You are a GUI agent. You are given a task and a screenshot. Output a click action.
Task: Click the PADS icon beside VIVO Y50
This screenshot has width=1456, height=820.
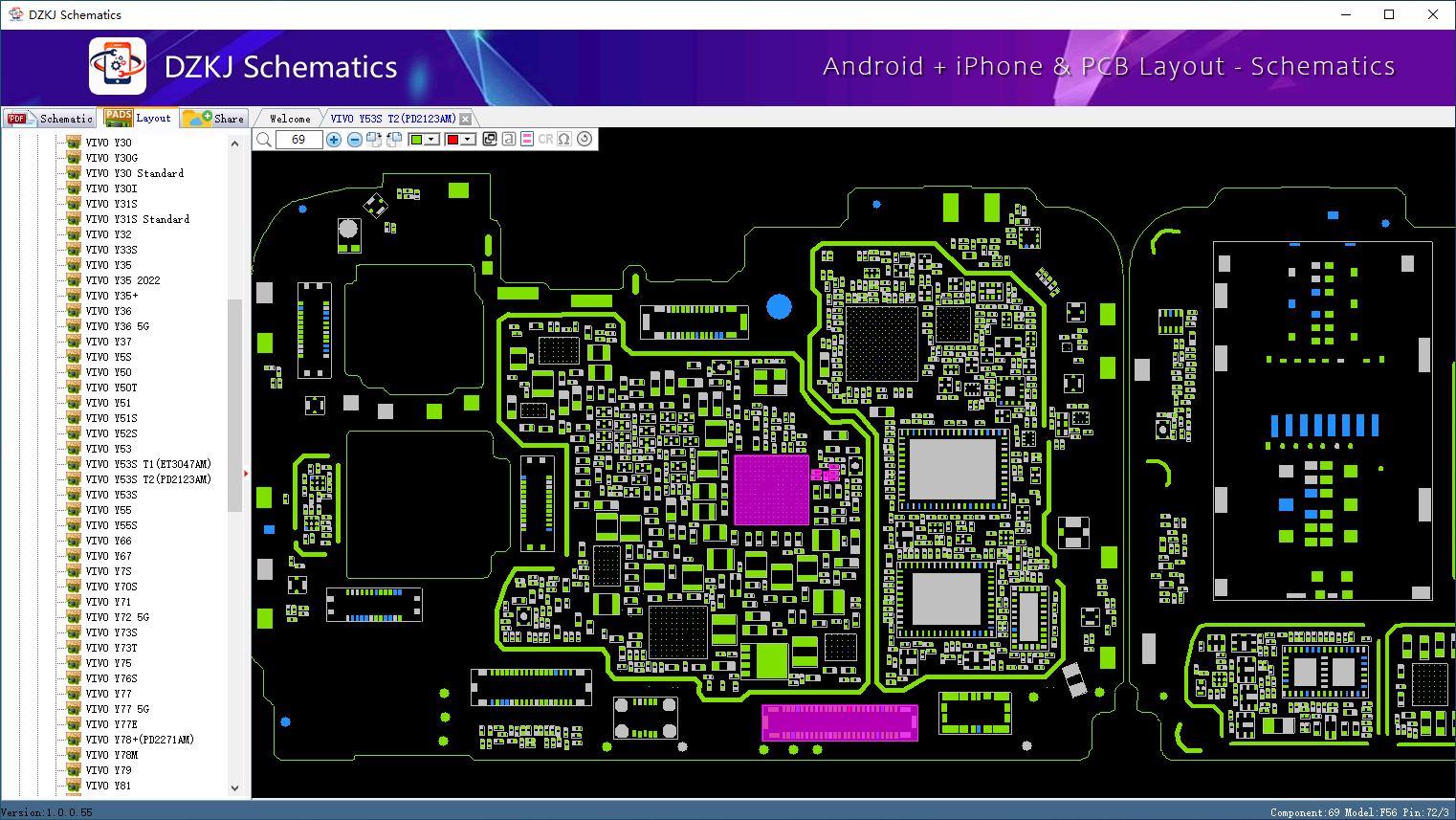(74, 372)
